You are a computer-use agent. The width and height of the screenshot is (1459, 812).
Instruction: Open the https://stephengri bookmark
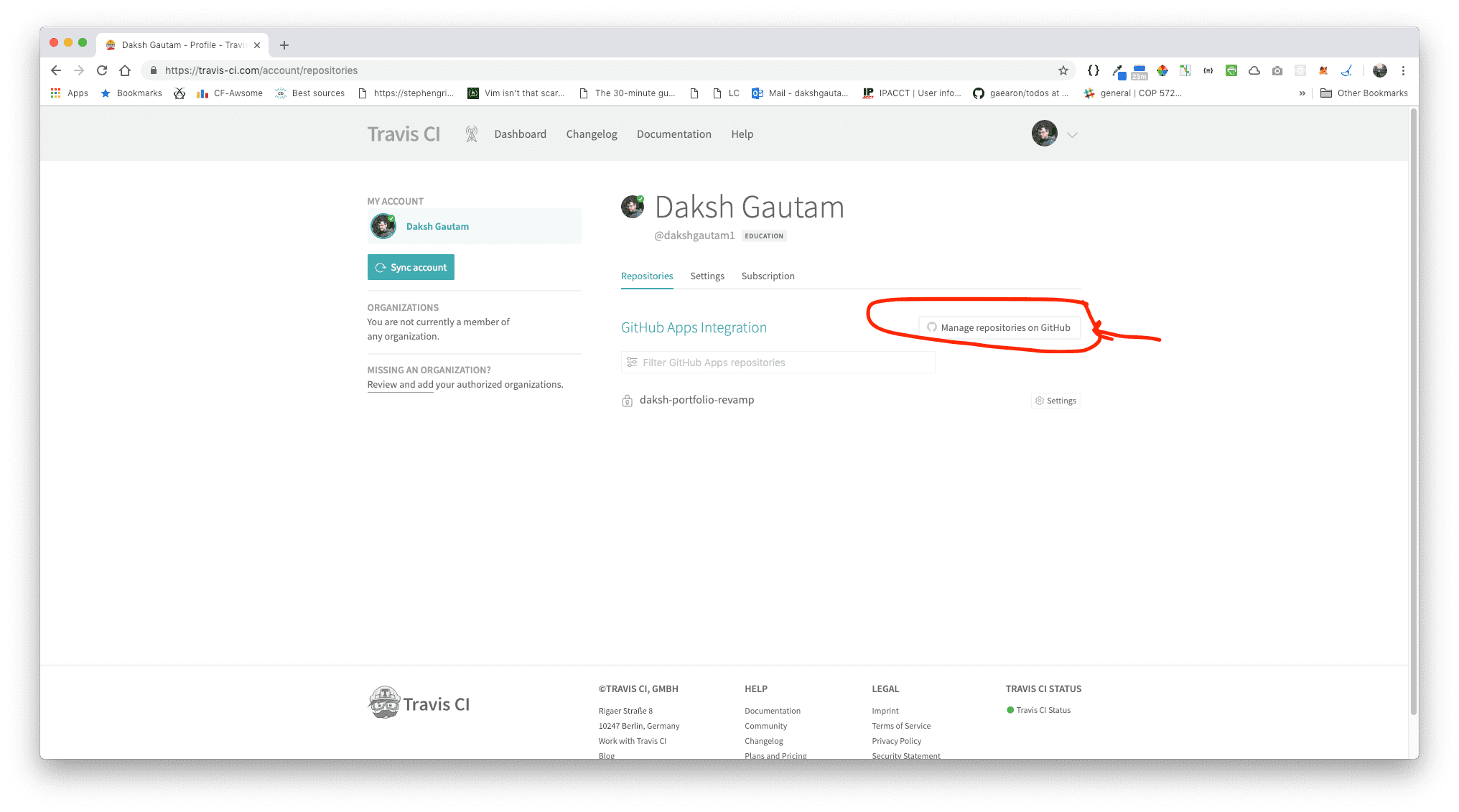pyautogui.click(x=406, y=93)
